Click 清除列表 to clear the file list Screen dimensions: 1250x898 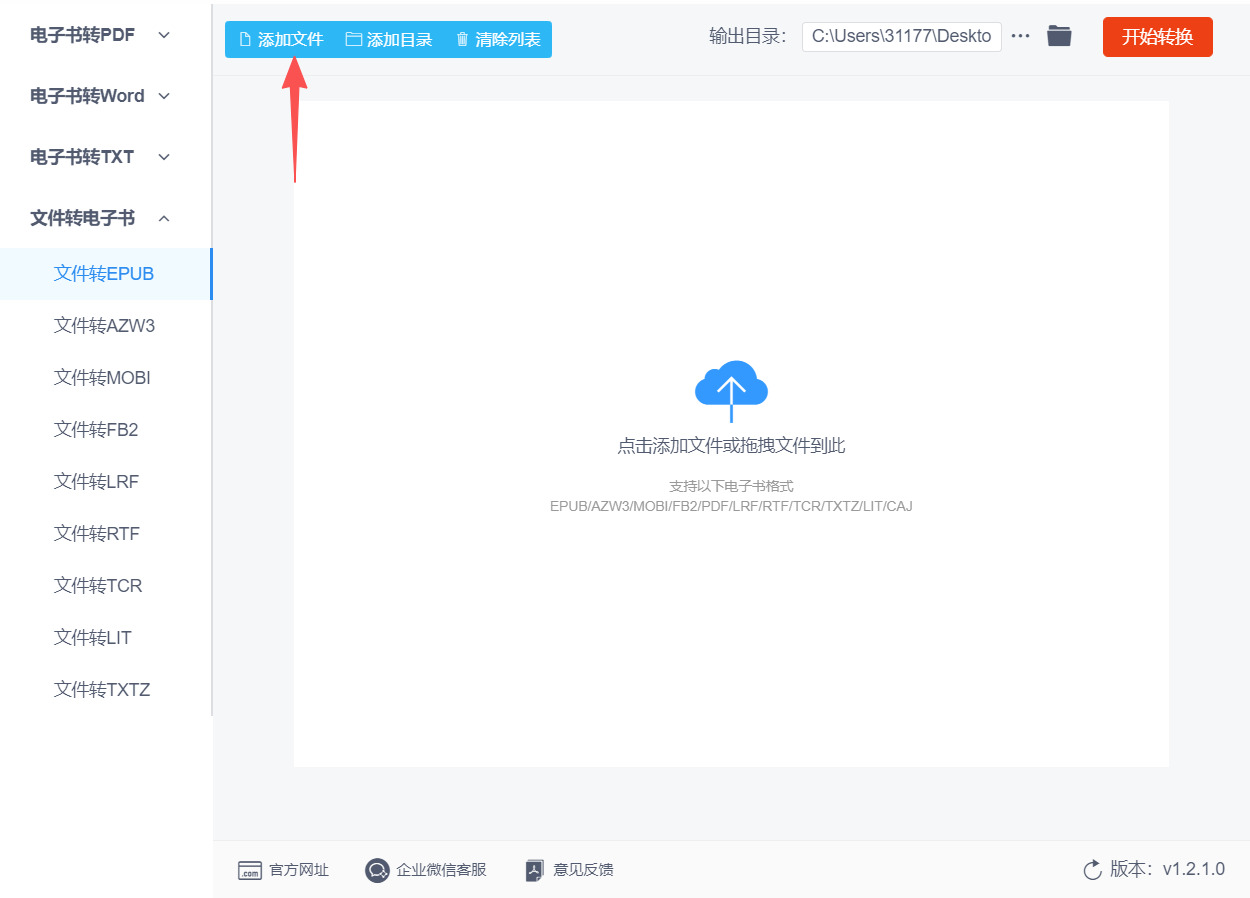tap(507, 38)
